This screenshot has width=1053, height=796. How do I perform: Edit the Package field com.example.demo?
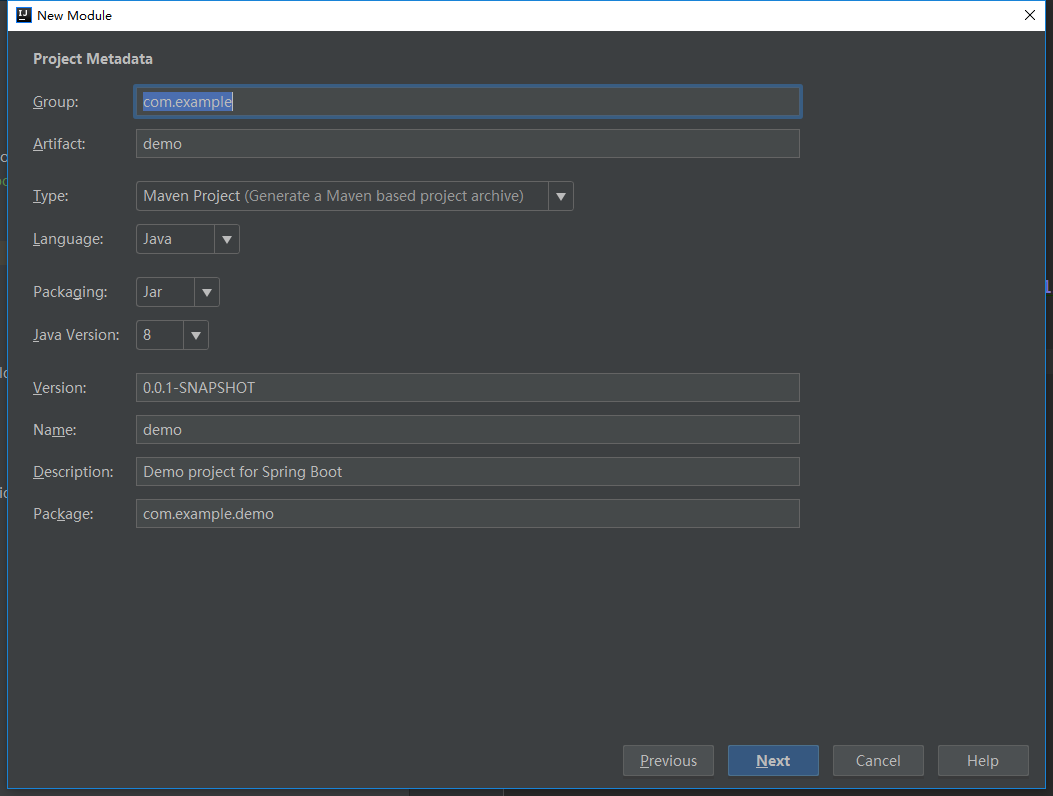(467, 514)
